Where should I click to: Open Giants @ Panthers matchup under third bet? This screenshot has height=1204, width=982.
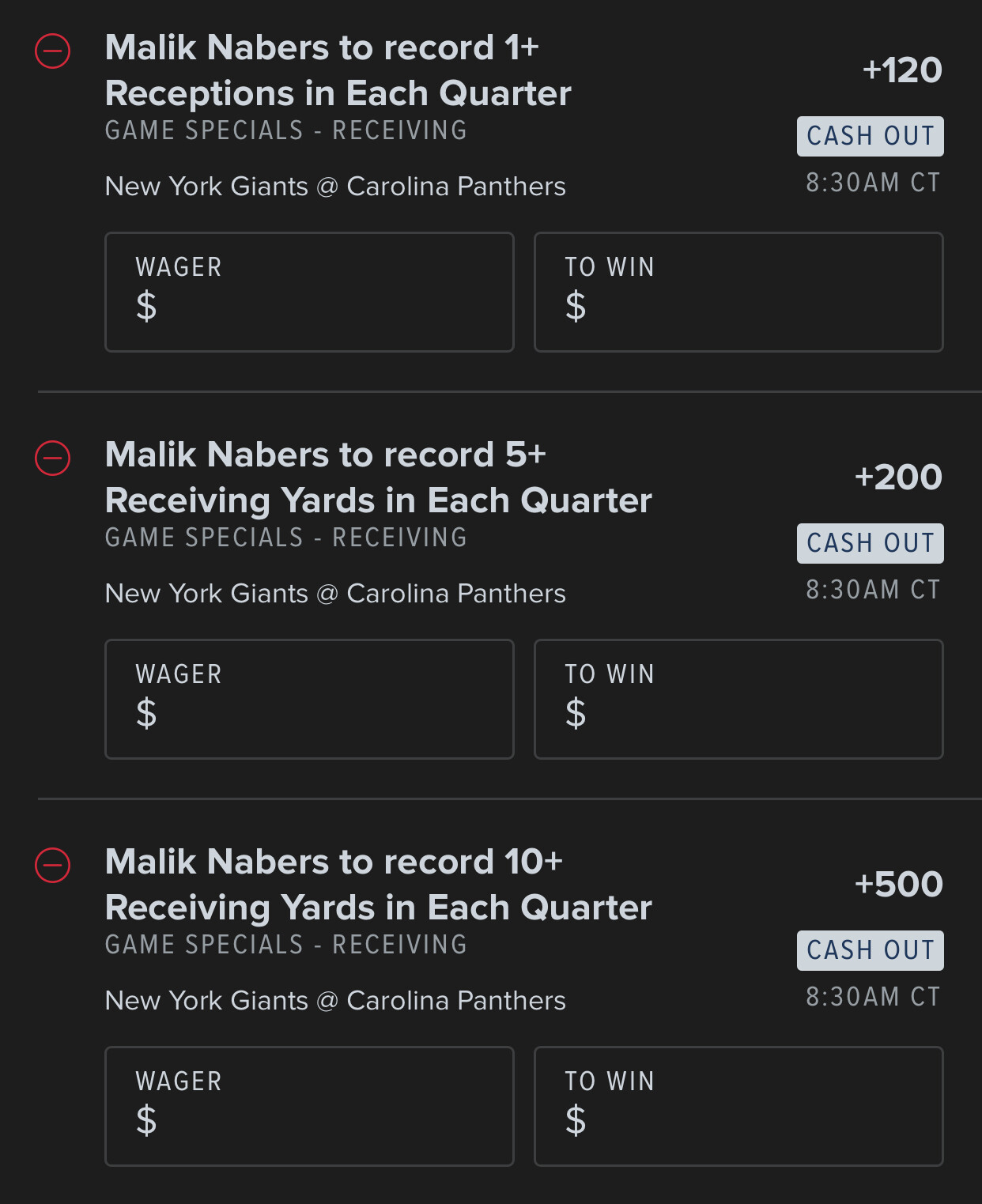(x=335, y=1001)
